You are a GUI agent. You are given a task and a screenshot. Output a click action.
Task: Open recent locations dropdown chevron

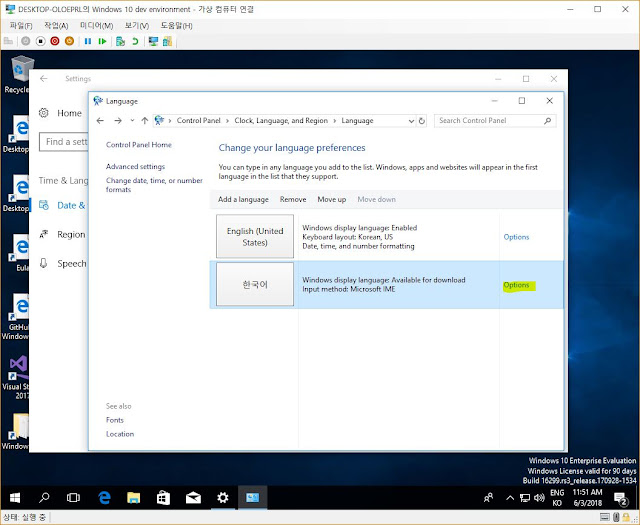[x=132, y=120]
